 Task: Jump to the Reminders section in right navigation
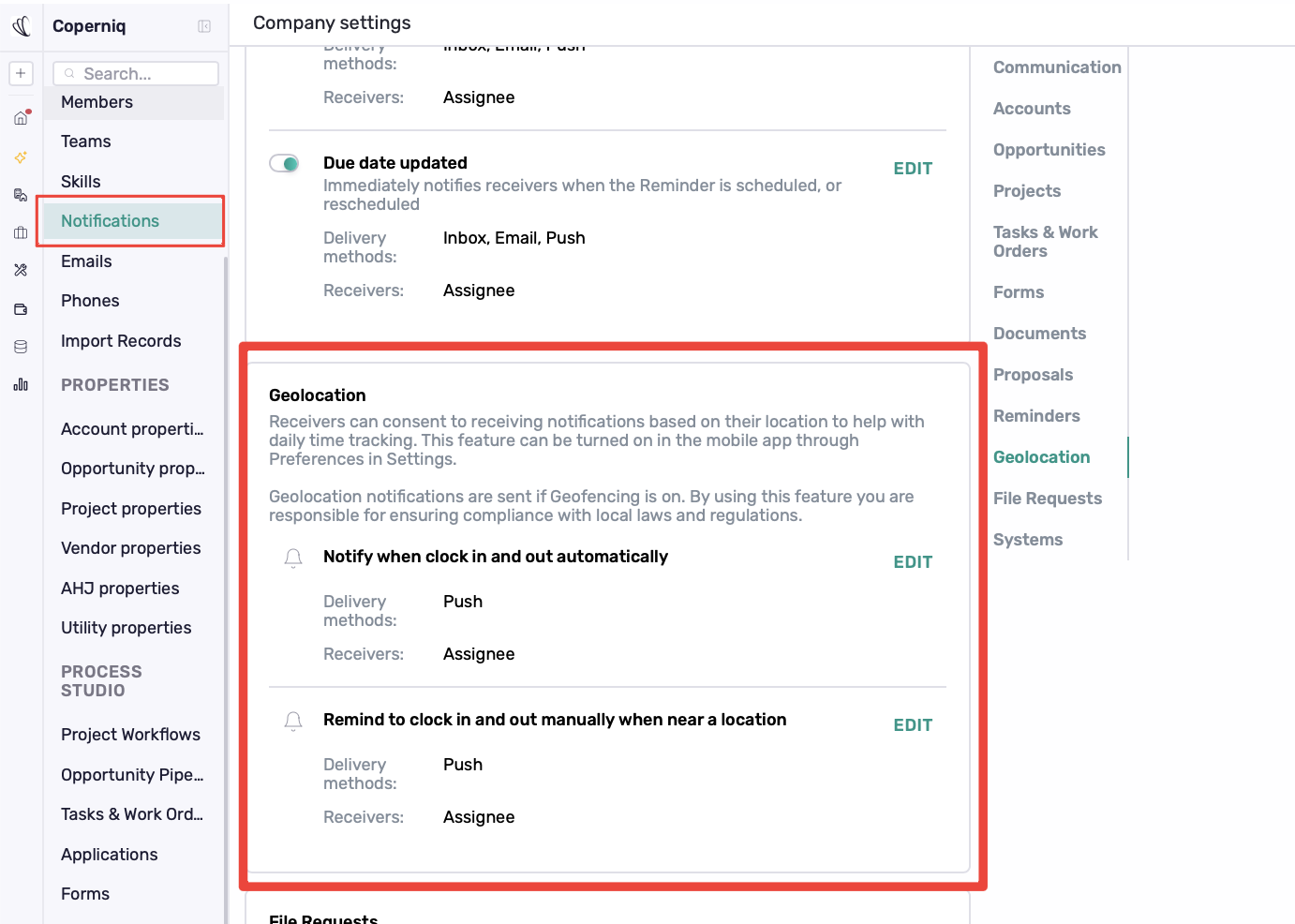[x=1036, y=416]
